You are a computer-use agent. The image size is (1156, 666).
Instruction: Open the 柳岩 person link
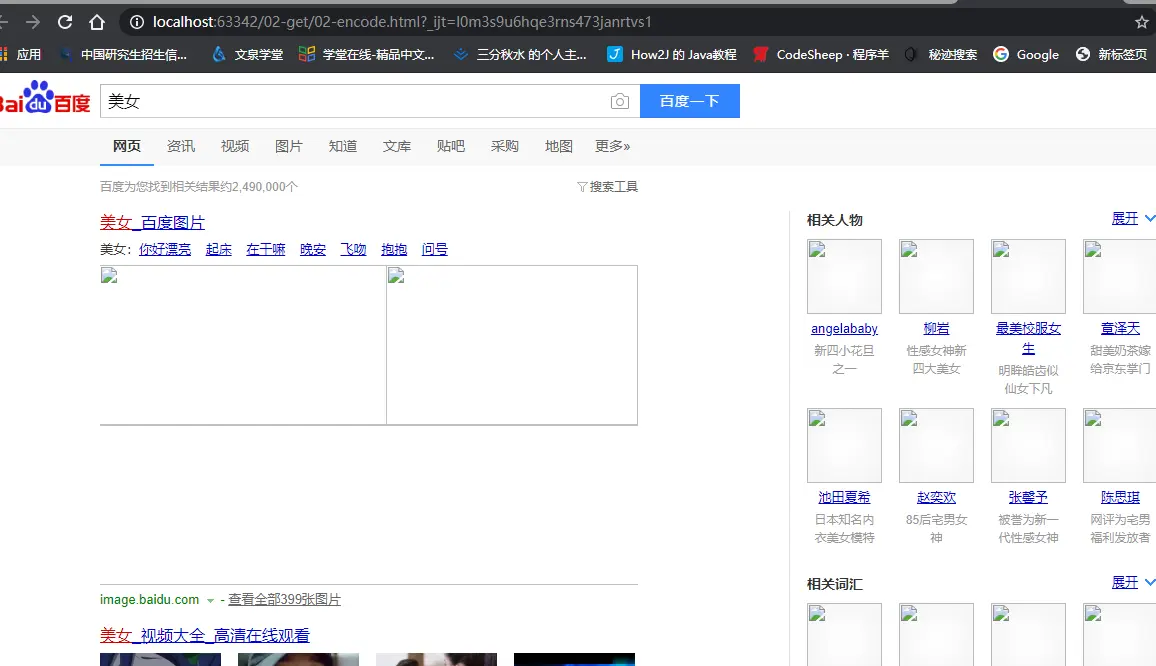tap(936, 329)
